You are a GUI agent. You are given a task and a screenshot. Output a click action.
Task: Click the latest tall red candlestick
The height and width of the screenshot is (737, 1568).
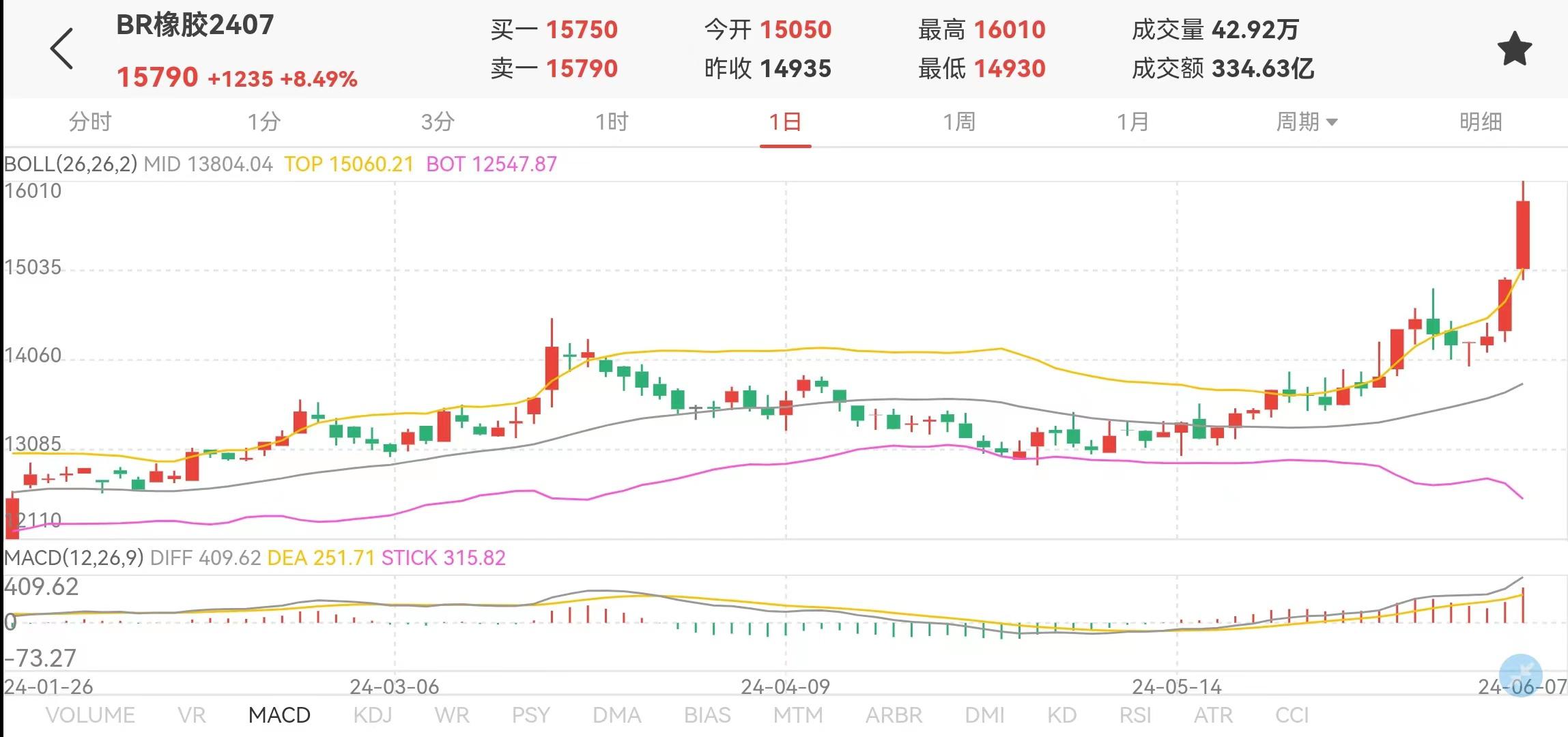click(1522, 235)
